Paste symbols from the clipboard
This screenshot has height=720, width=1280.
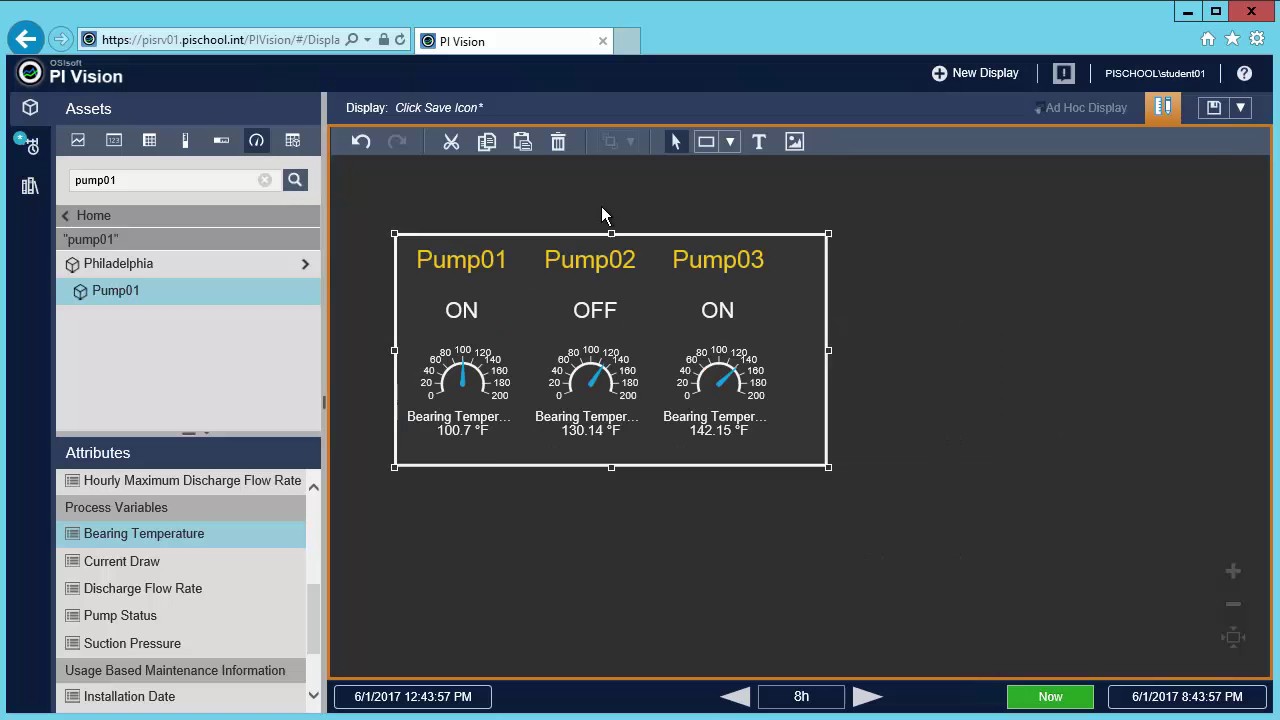[522, 142]
